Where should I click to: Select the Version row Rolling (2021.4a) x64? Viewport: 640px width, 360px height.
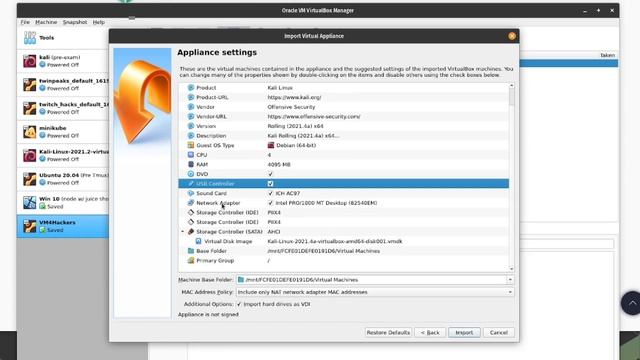(x=344, y=126)
